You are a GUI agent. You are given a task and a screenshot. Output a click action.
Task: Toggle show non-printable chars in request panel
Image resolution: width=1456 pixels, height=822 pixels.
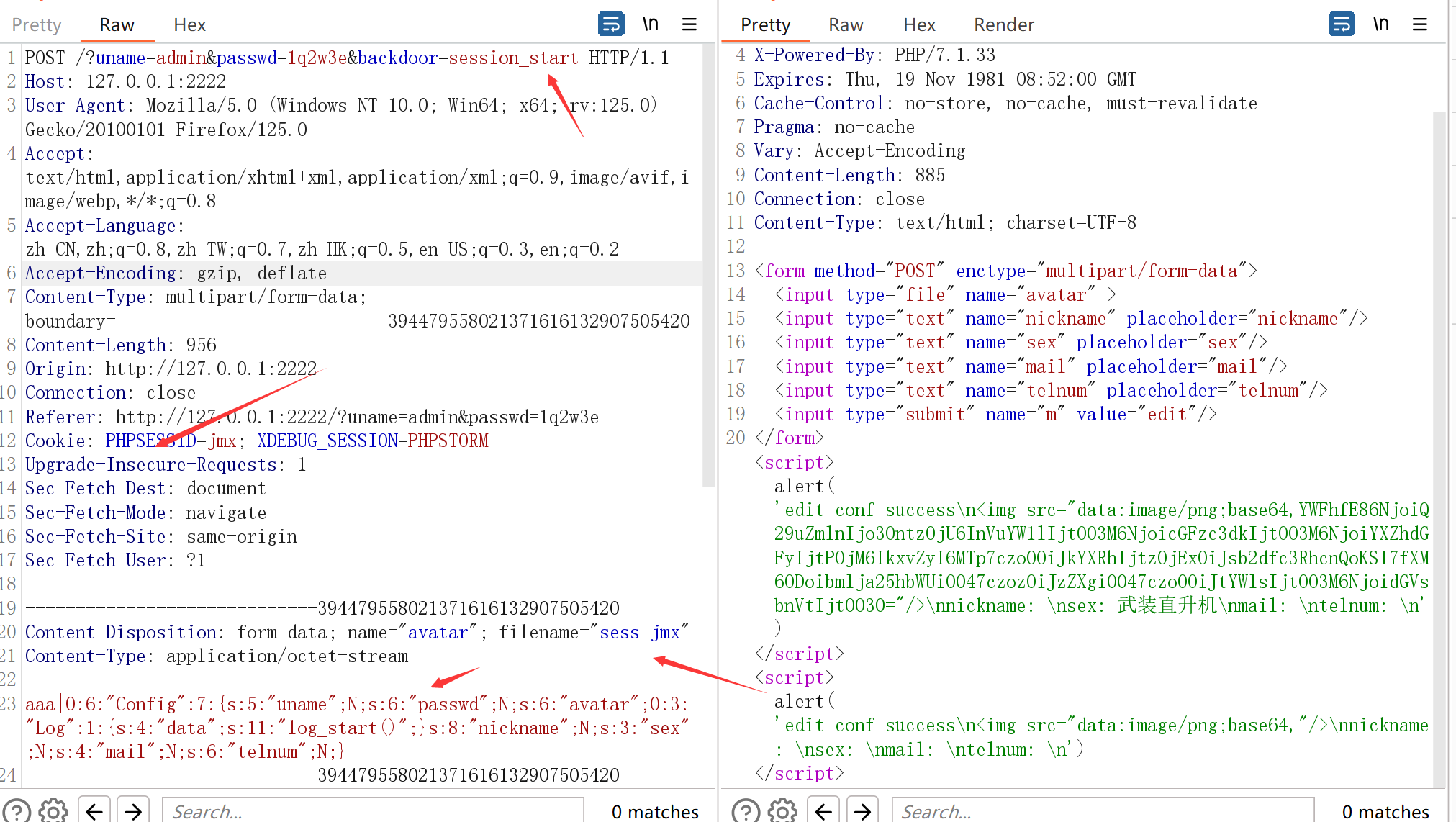651,24
